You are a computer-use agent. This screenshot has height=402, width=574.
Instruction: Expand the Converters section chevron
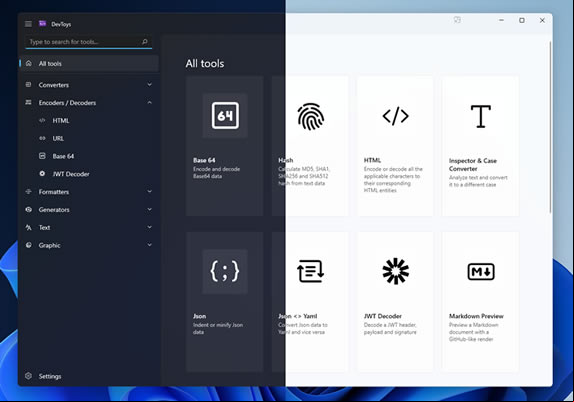point(149,85)
